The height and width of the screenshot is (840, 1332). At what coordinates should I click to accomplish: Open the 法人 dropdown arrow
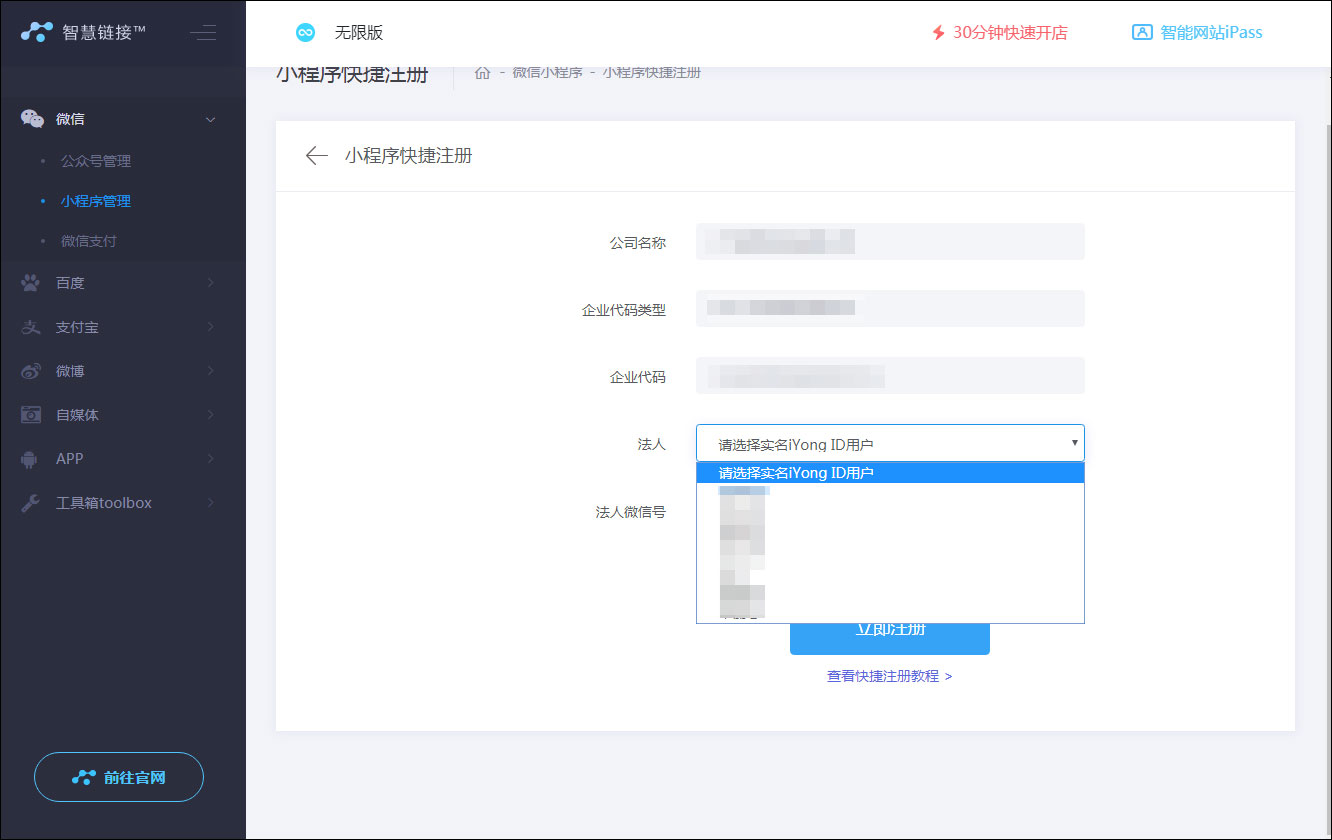1074,442
